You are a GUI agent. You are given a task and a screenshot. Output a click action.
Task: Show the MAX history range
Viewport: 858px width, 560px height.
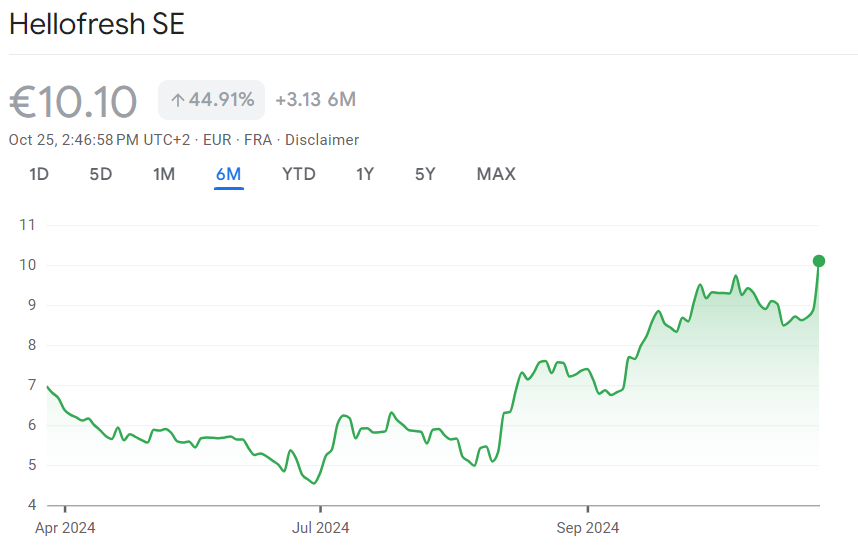click(496, 175)
